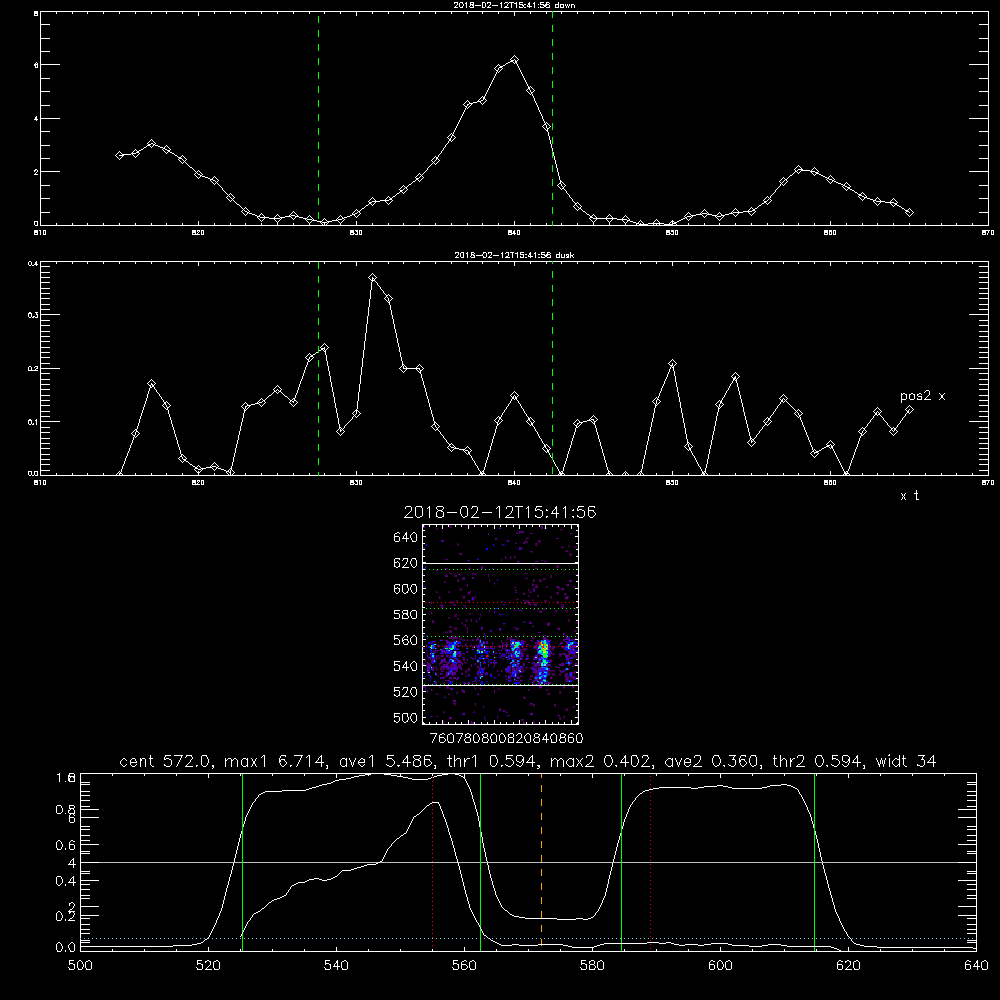Viewport: 1000px width, 1000px height.
Task: Click the green vertical line near 525
Action: [242, 860]
